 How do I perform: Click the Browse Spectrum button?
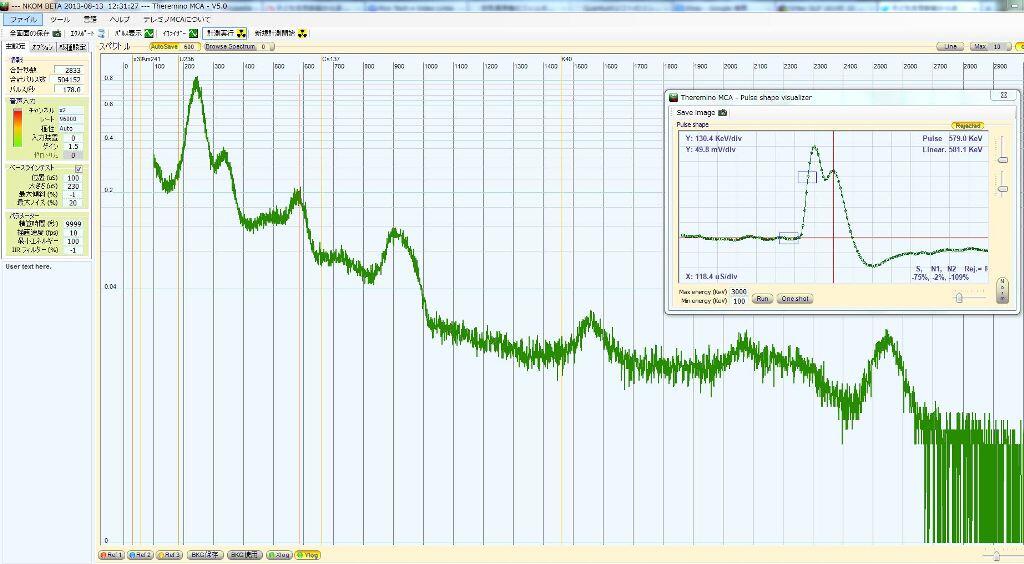239,47
